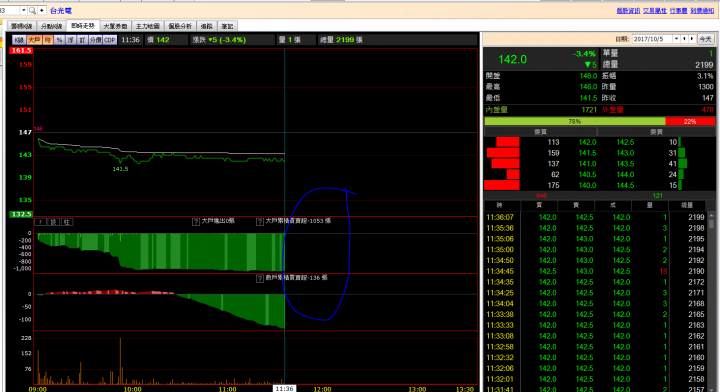Click the ? help icon beside 散戶累積買賣超
This screenshot has width=720, height=392.
coord(260,278)
